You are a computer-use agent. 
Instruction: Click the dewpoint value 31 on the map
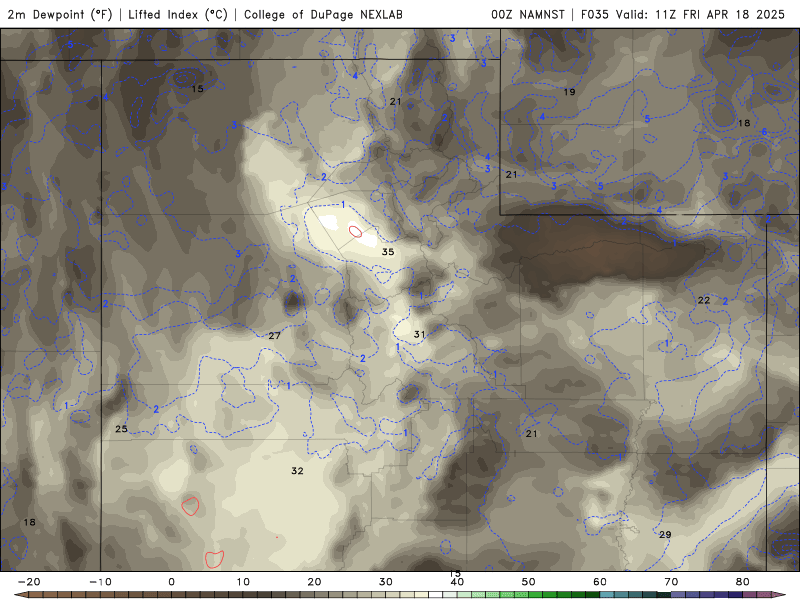[x=419, y=334]
